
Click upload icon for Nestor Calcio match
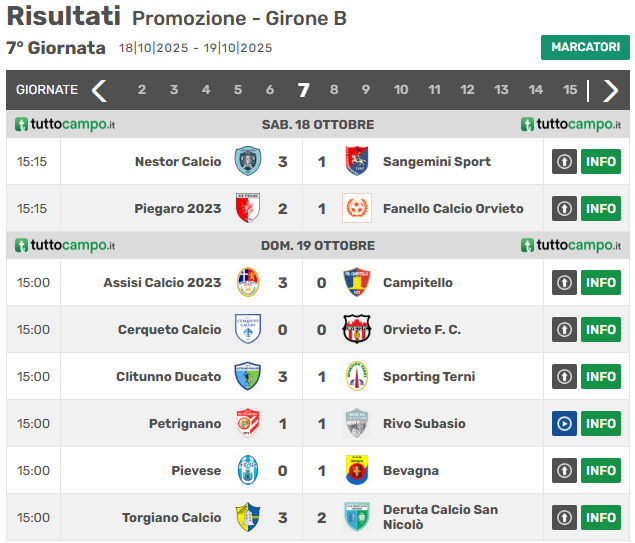point(564,161)
